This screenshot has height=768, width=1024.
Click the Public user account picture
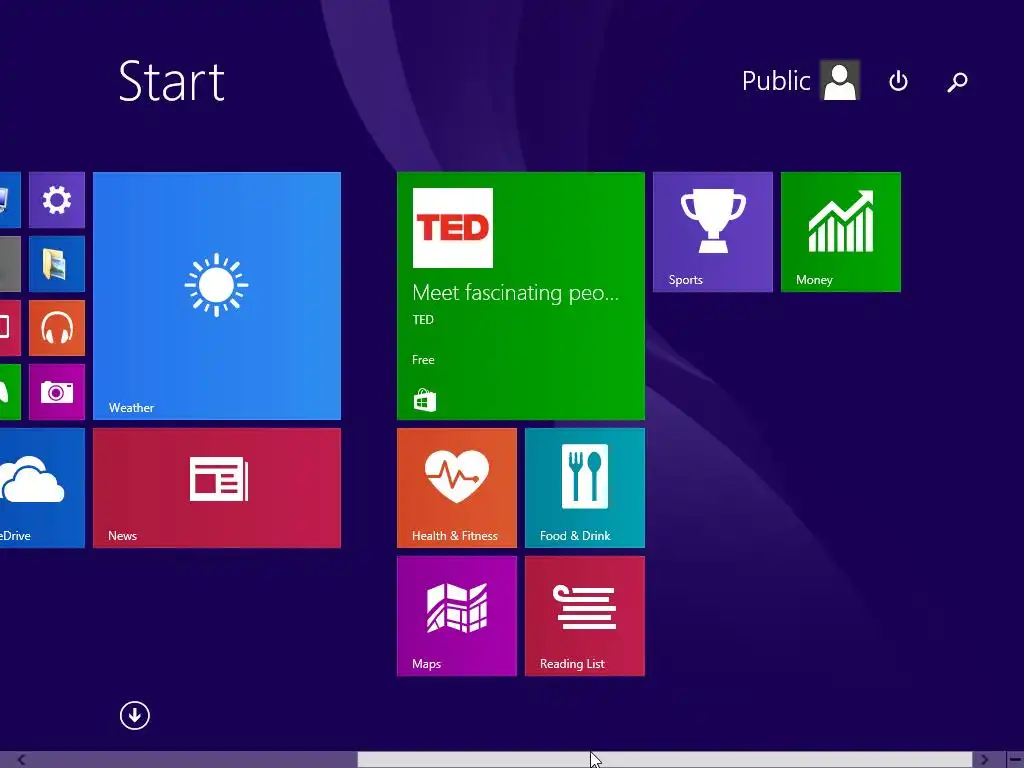click(x=840, y=80)
